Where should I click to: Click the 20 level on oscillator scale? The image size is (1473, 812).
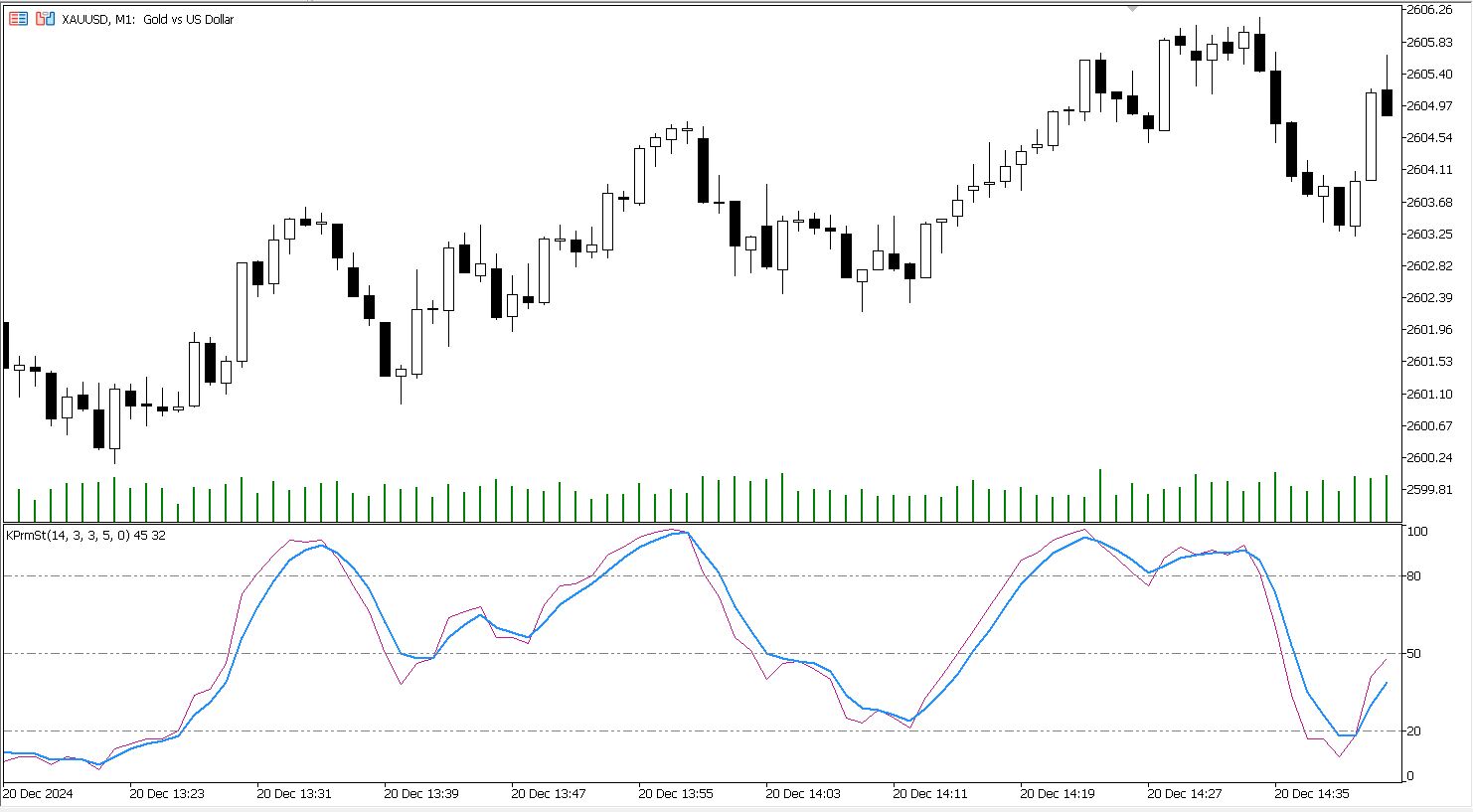click(x=1414, y=731)
